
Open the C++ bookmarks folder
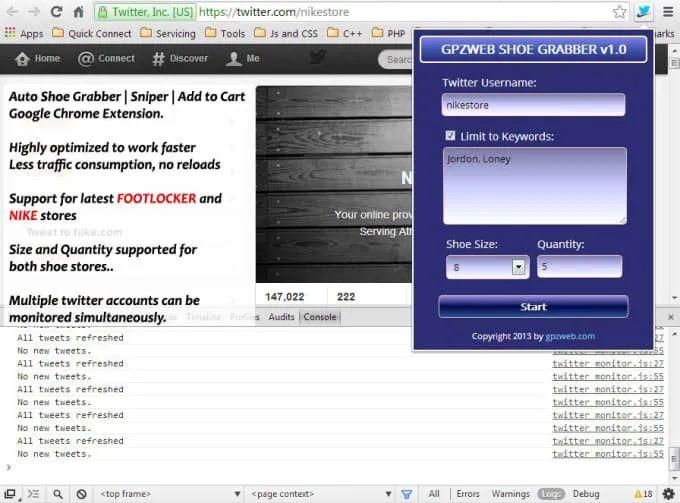coord(345,33)
